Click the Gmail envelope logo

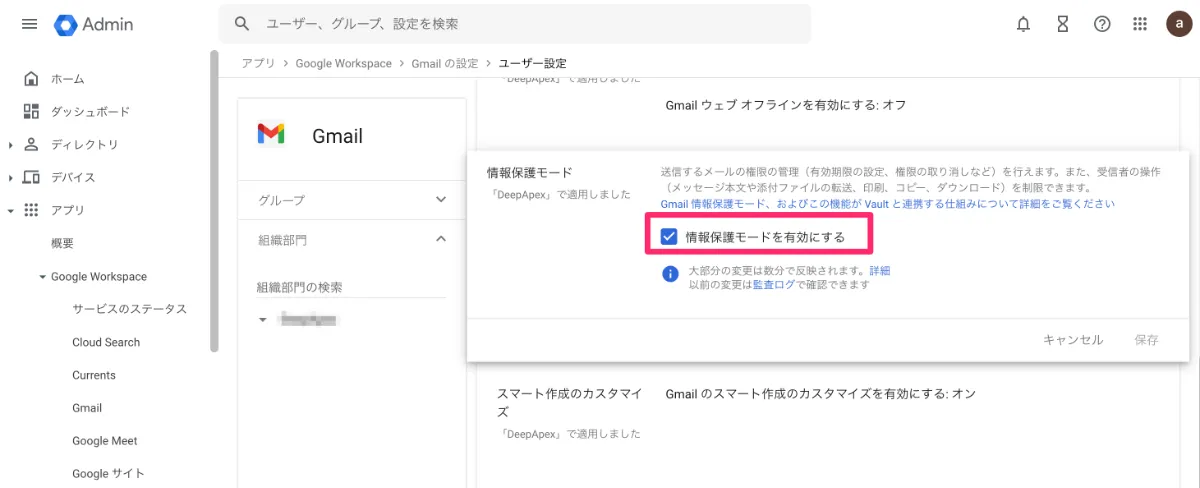(x=271, y=135)
